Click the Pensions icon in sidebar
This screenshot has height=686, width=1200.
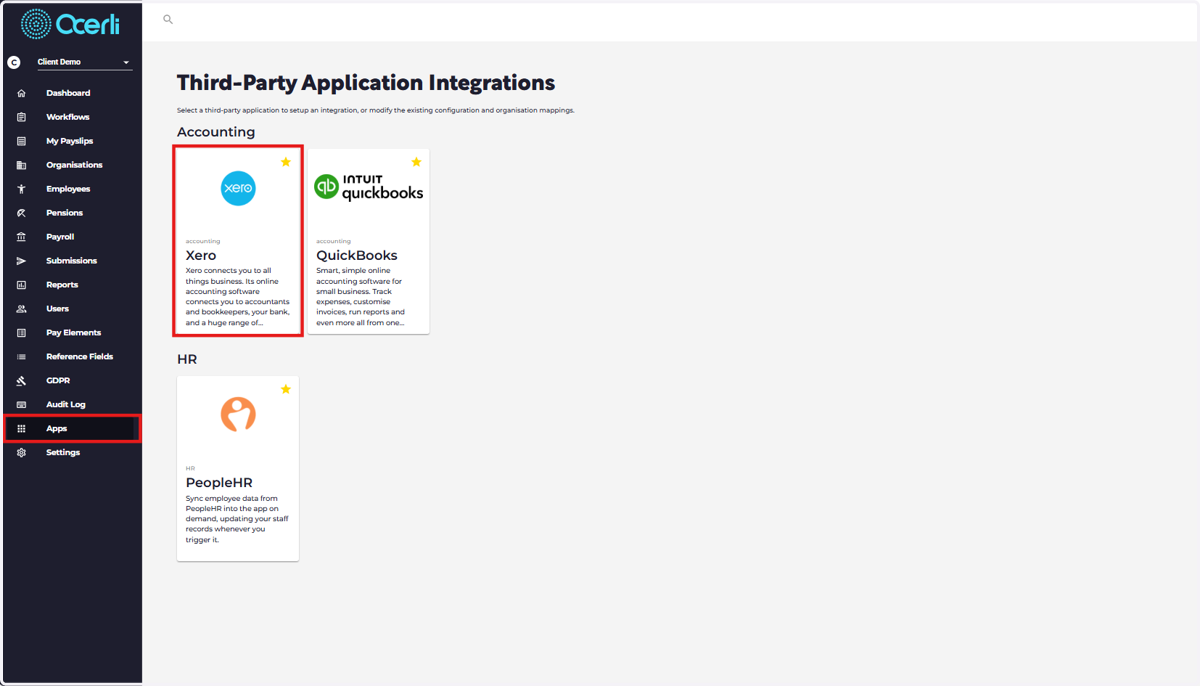pyautogui.click(x=21, y=213)
